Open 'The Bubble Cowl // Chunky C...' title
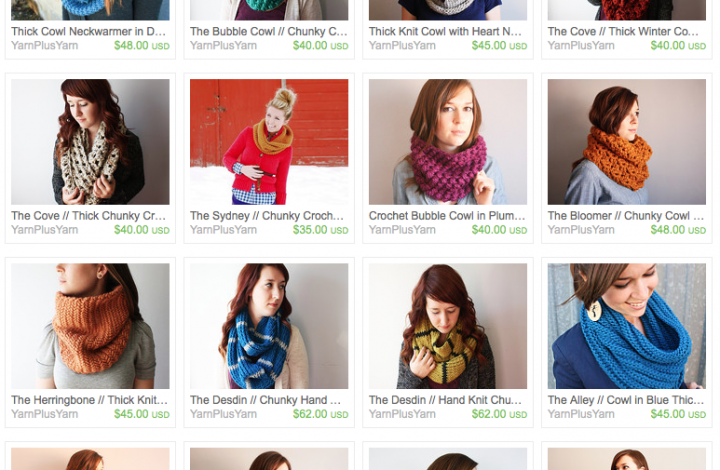Viewport: 720px width, 470px height. point(269,31)
